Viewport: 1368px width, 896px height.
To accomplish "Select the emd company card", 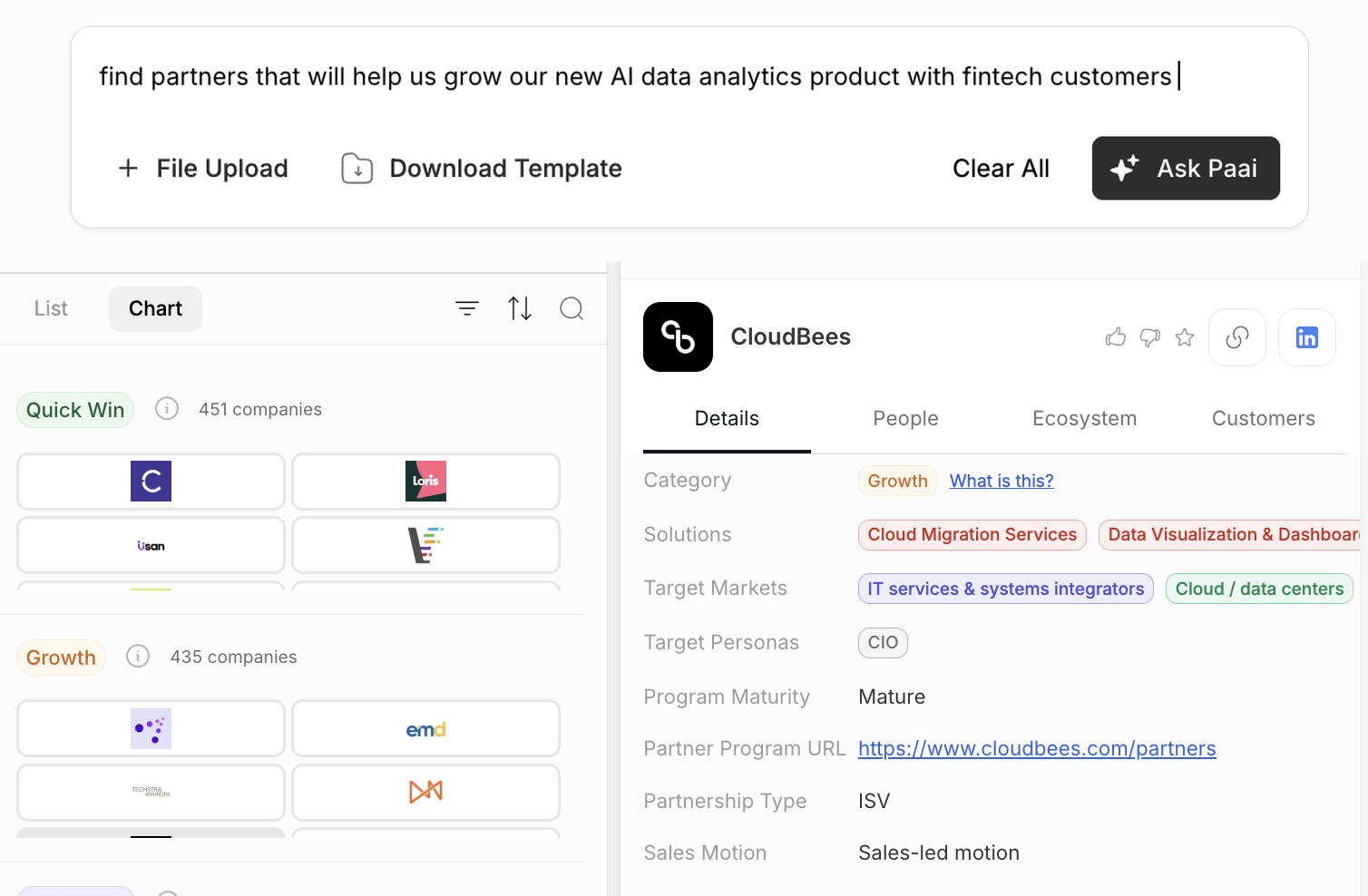I will 425,728.
